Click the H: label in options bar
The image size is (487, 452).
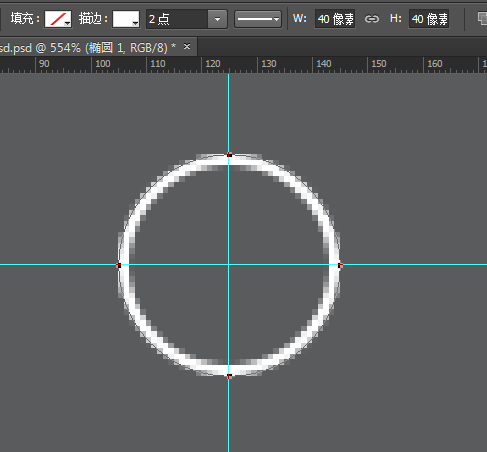pyautogui.click(x=396, y=18)
